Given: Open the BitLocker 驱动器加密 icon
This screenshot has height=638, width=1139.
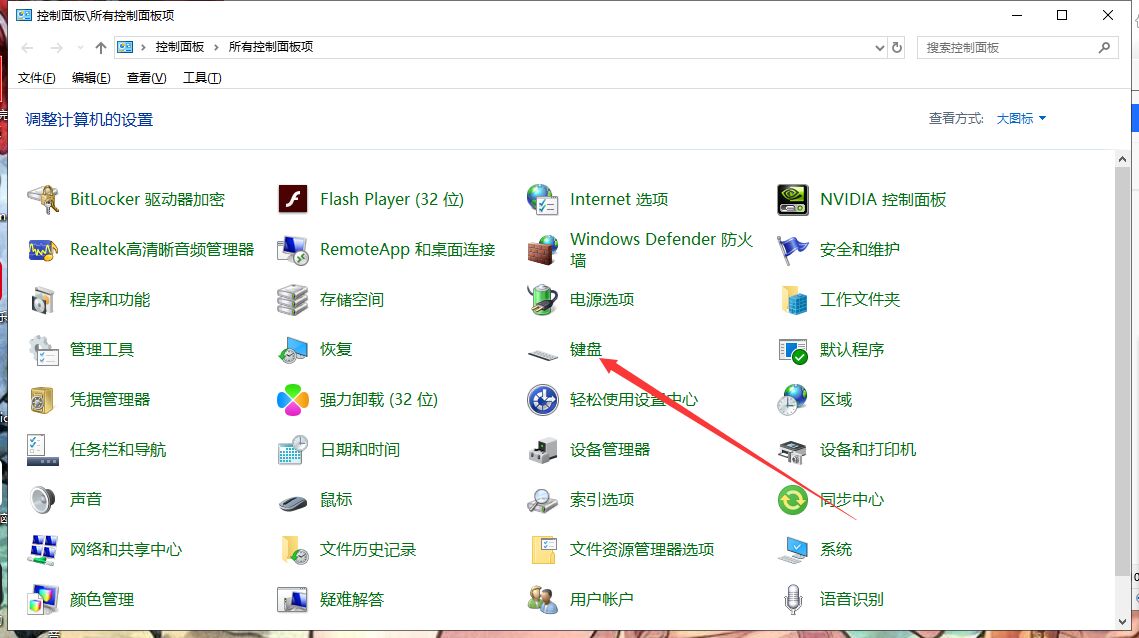Looking at the screenshot, I should point(43,199).
